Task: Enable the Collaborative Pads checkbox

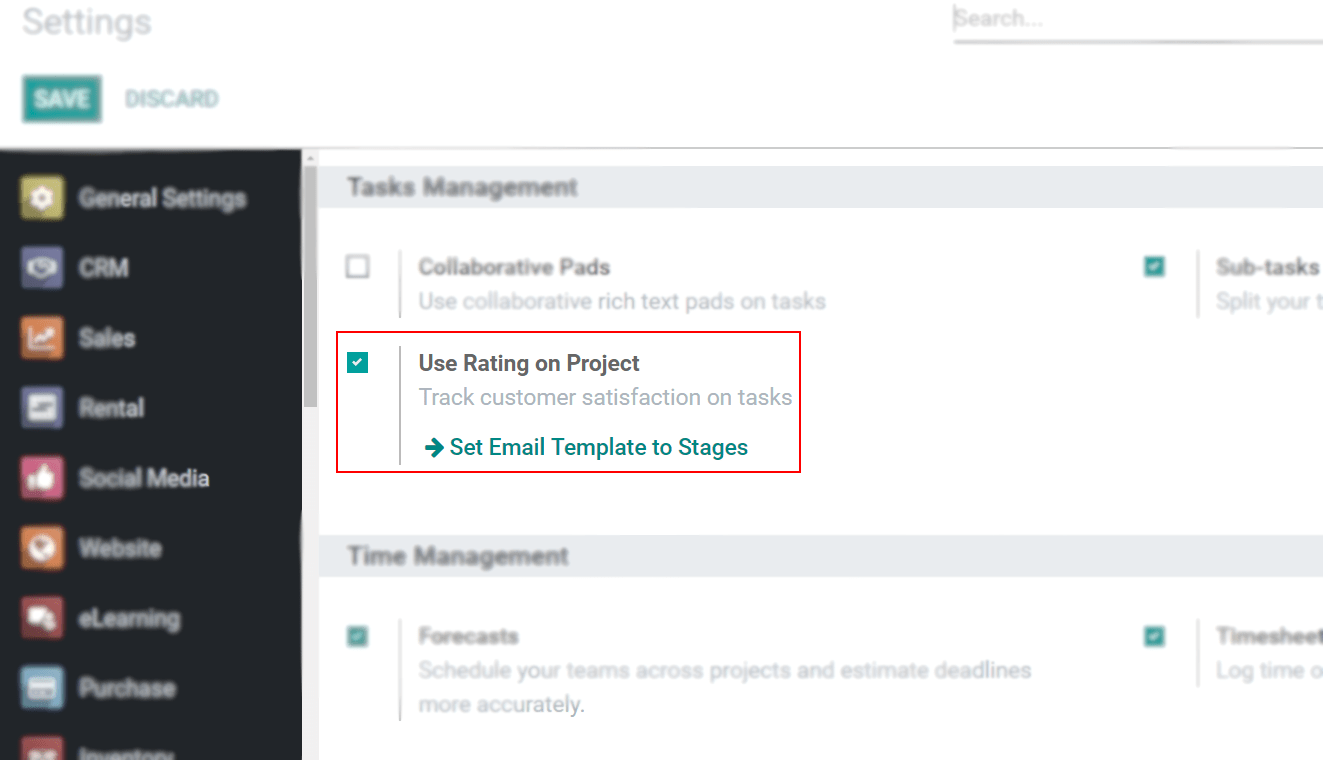Action: pyautogui.click(x=357, y=267)
